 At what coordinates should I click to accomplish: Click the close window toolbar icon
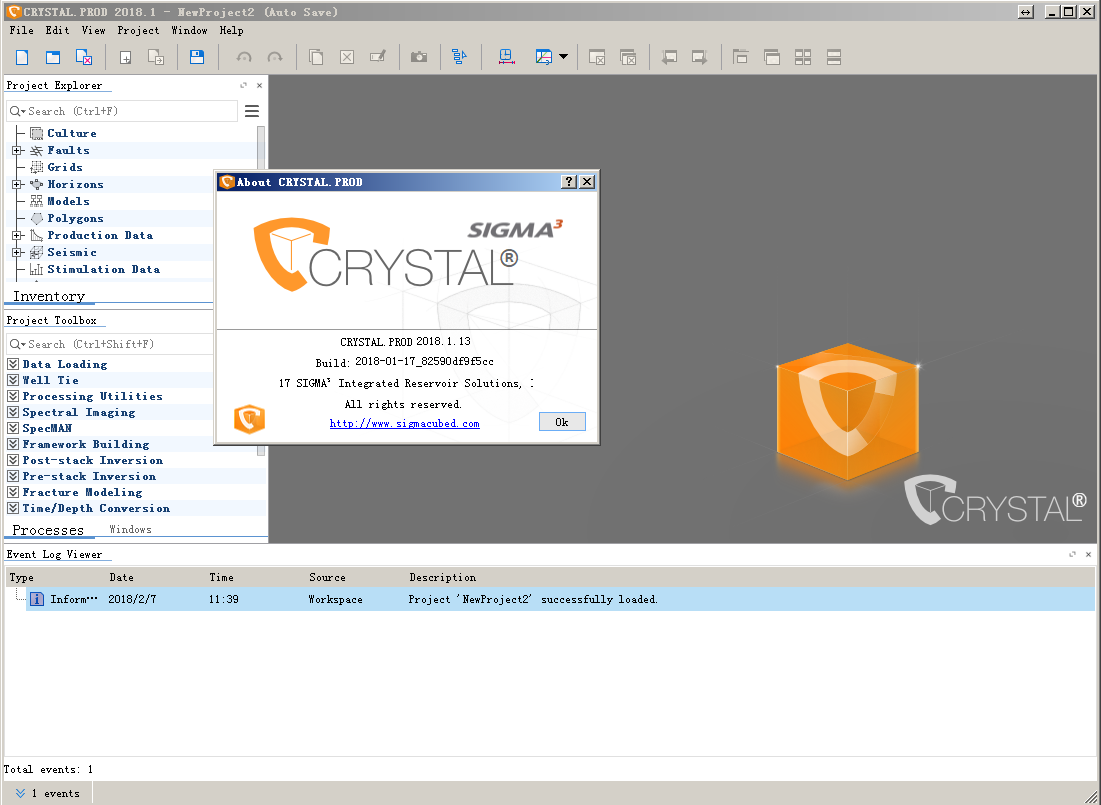coord(597,58)
